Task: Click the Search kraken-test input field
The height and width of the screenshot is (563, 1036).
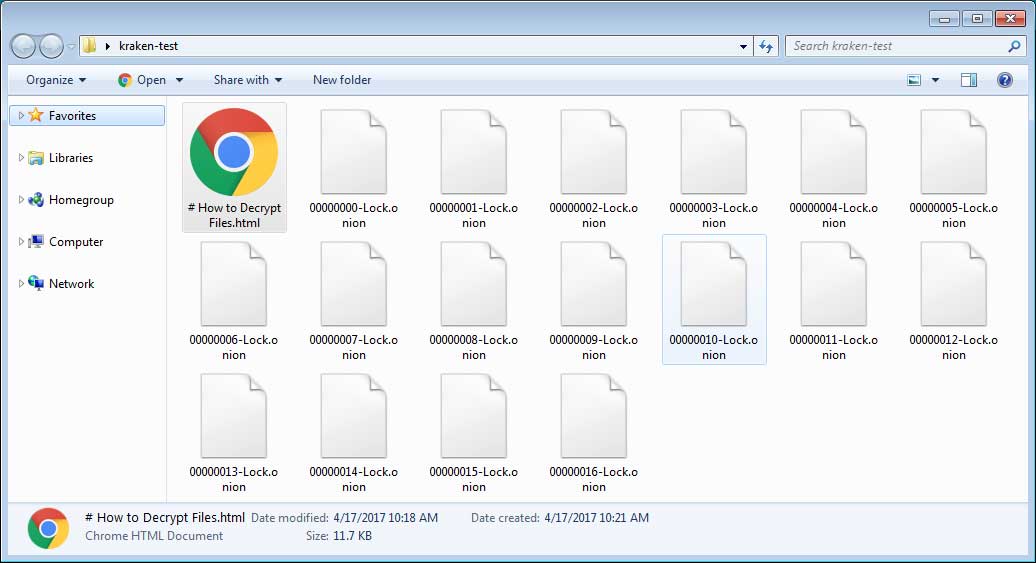Action: click(x=895, y=46)
